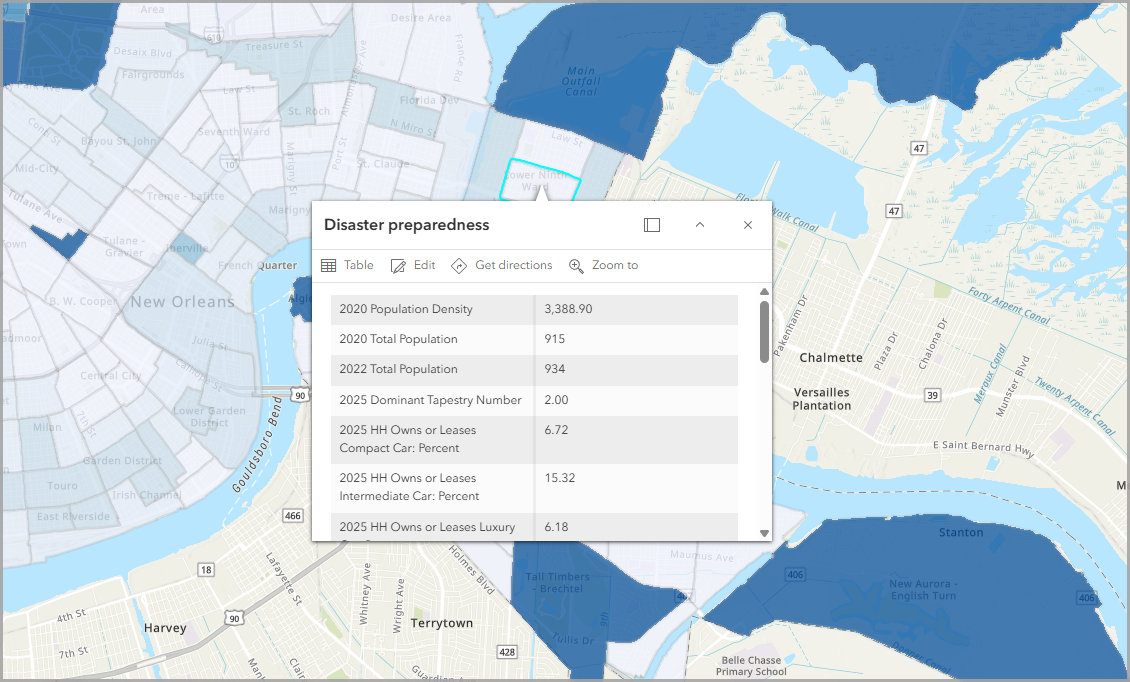Viewport: 1130px width, 682px height.
Task: Click the 2025 Dominant Tapestry Number label
Action: pos(430,400)
